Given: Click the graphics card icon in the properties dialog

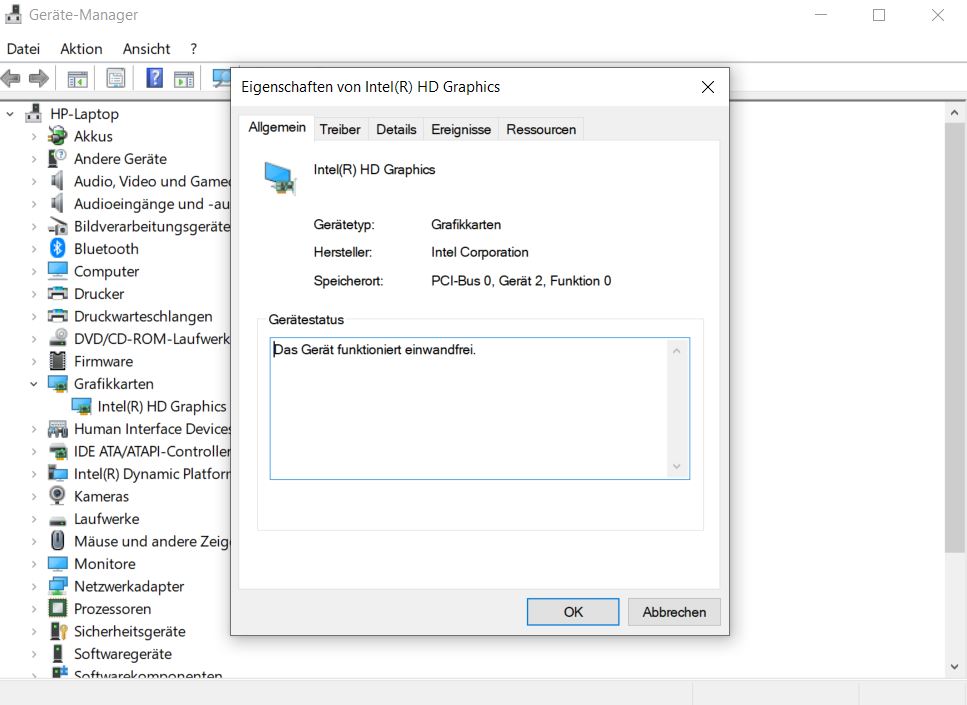Looking at the screenshot, I should tap(281, 178).
